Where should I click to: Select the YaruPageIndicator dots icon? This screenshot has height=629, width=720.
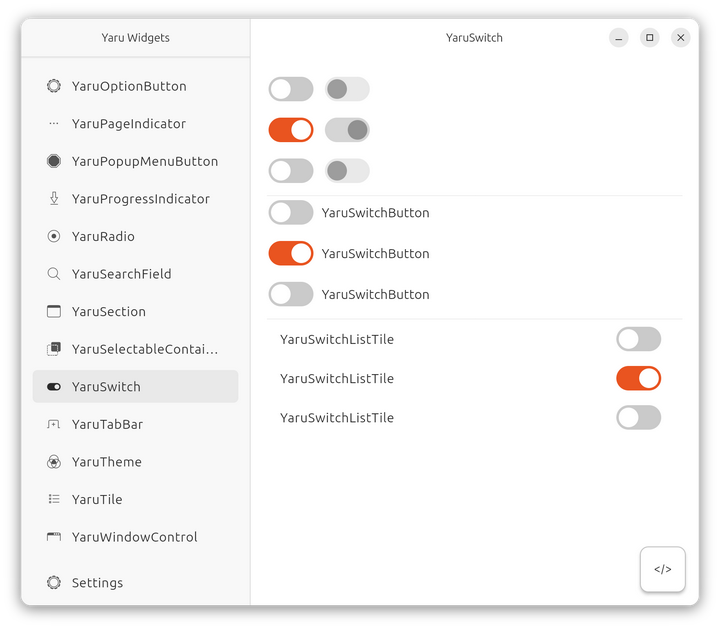click(x=54, y=124)
